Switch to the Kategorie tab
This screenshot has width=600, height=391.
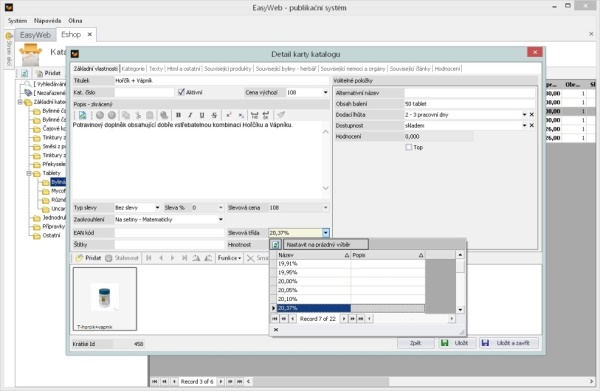click(133, 69)
